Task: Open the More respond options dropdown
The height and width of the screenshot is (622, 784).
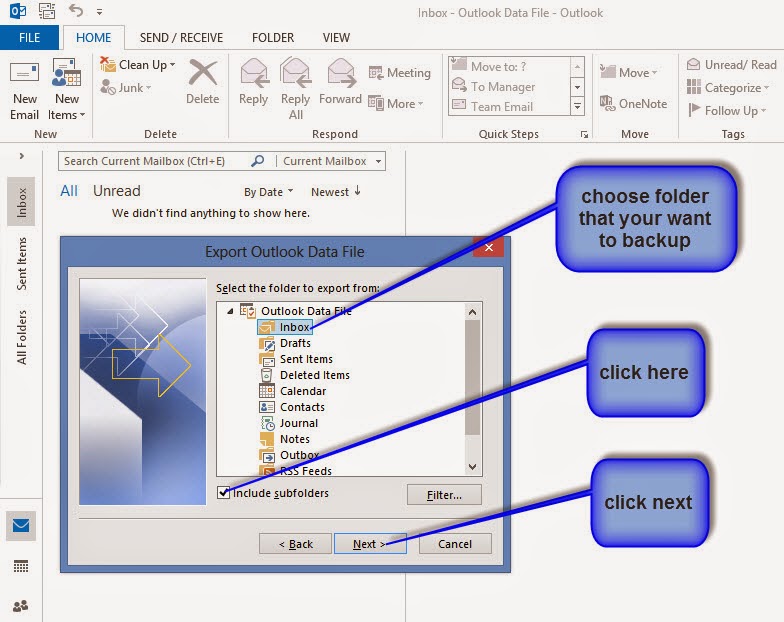Action: pyautogui.click(x=396, y=104)
